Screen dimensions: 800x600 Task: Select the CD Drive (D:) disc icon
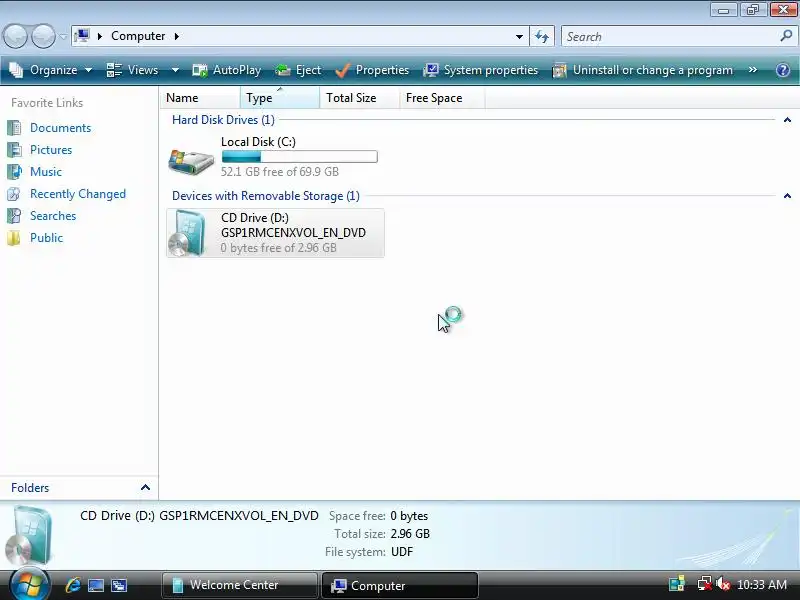point(187,233)
